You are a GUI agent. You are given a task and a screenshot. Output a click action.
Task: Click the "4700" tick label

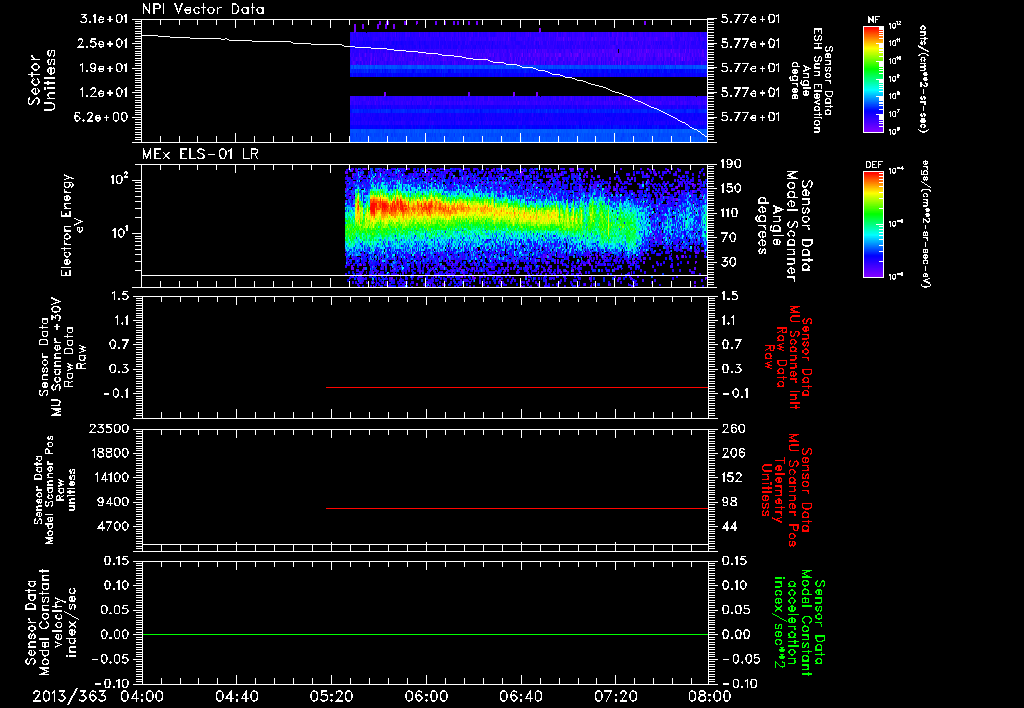click(x=114, y=526)
